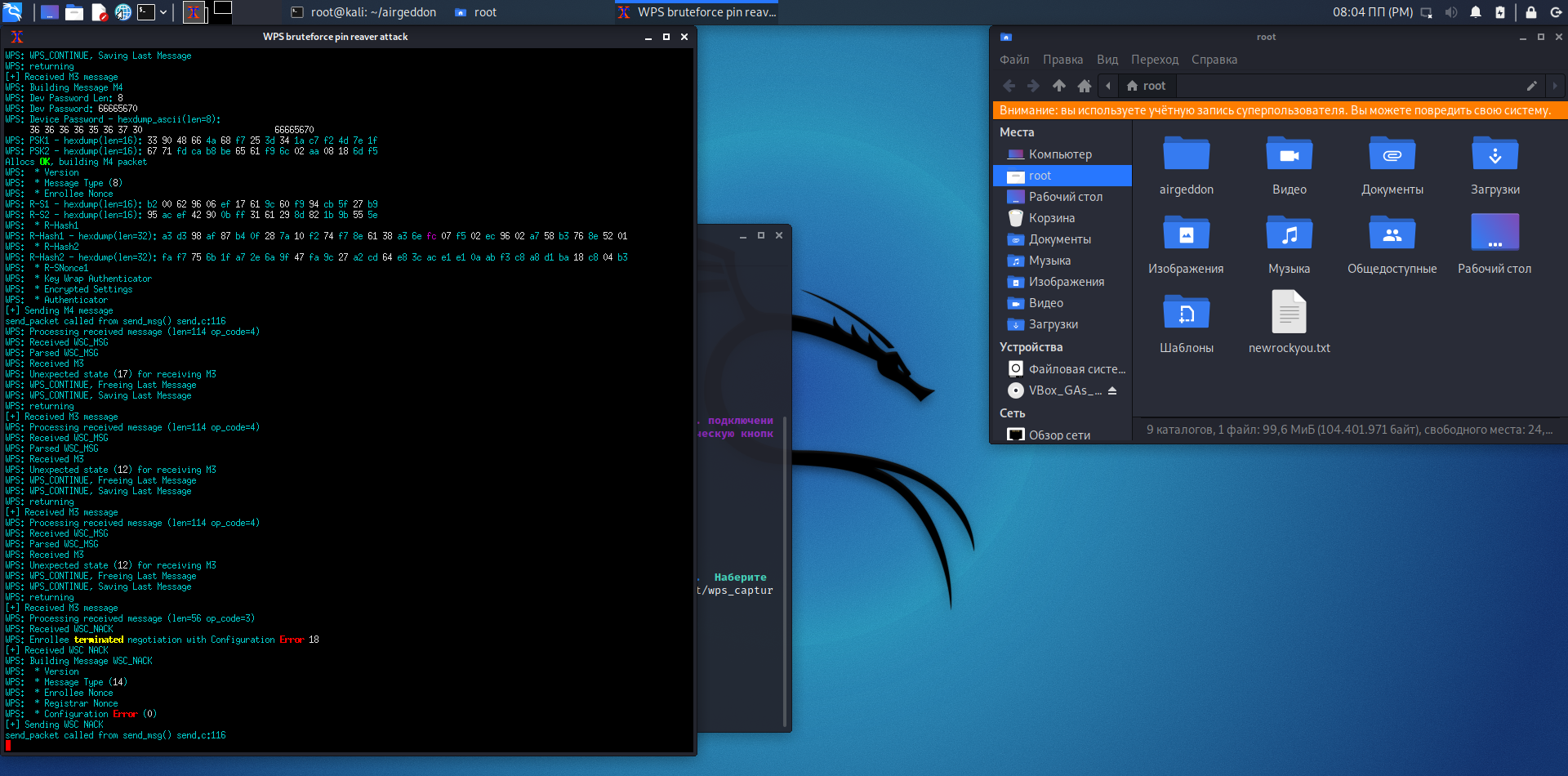Go to home folder via toolbar
The height and width of the screenshot is (776, 1568).
tap(1085, 86)
